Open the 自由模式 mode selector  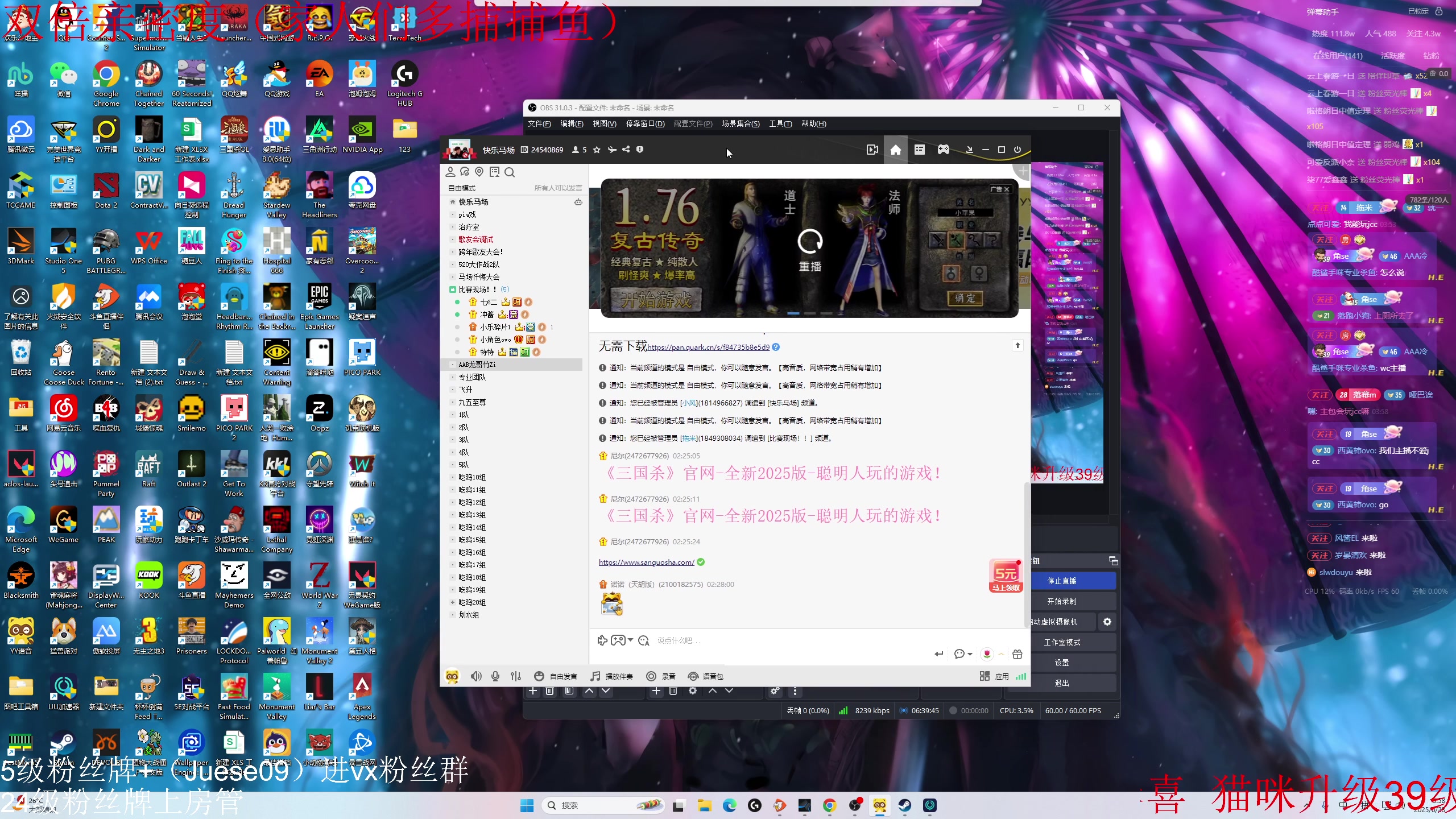click(462, 188)
